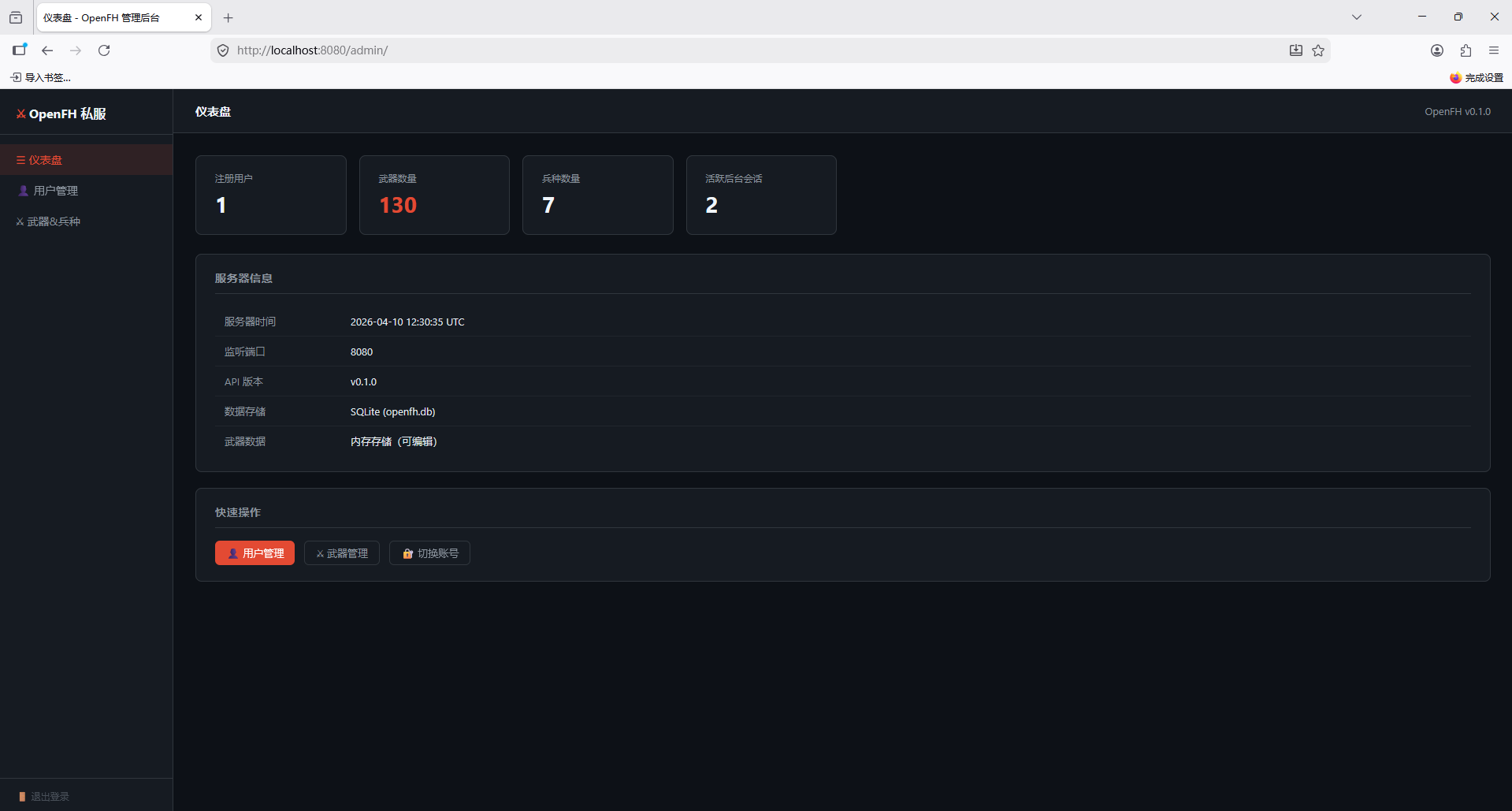Open the 武器&兵种 sidebar menu item
This screenshot has width=1512, height=811.
coord(86,221)
